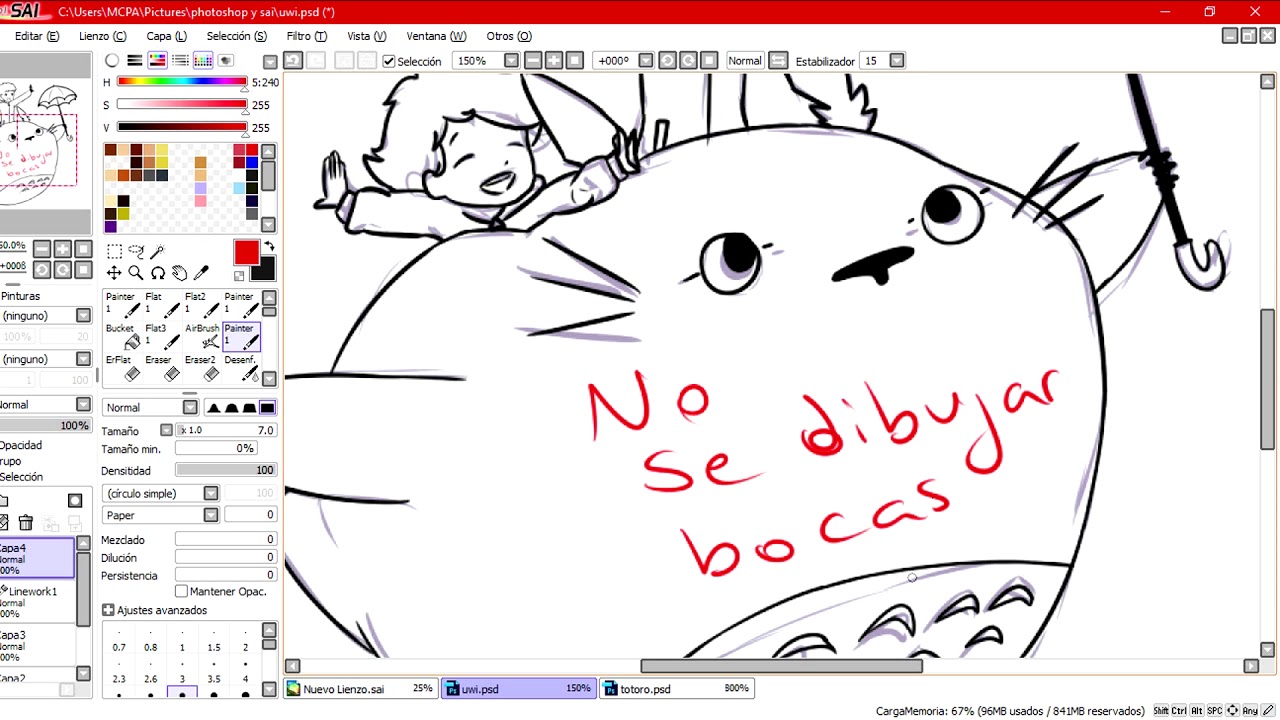
Task: Enable the Mantener Opac. checkbox
Action: tap(181, 591)
